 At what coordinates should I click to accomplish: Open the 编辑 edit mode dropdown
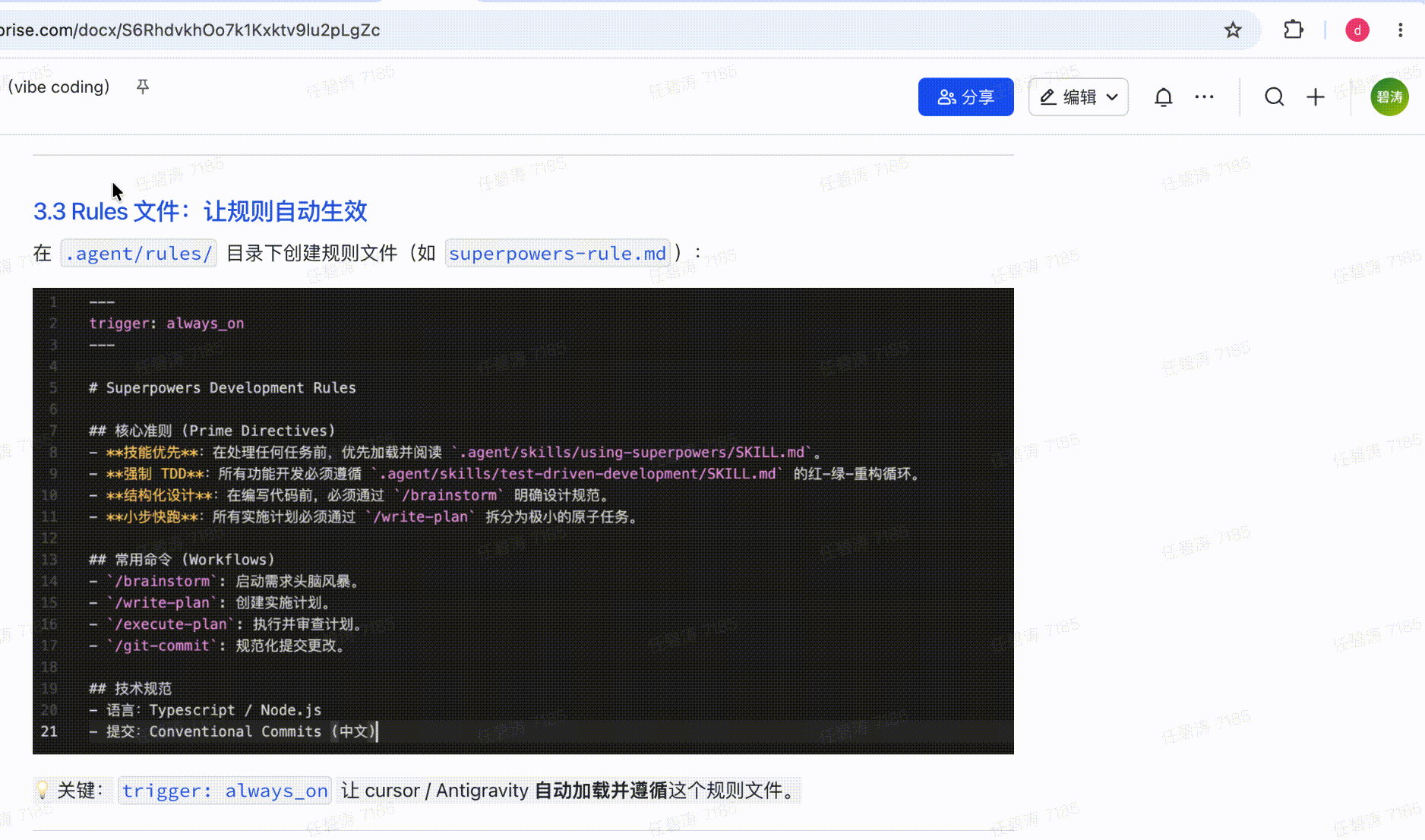(1078, 97)
